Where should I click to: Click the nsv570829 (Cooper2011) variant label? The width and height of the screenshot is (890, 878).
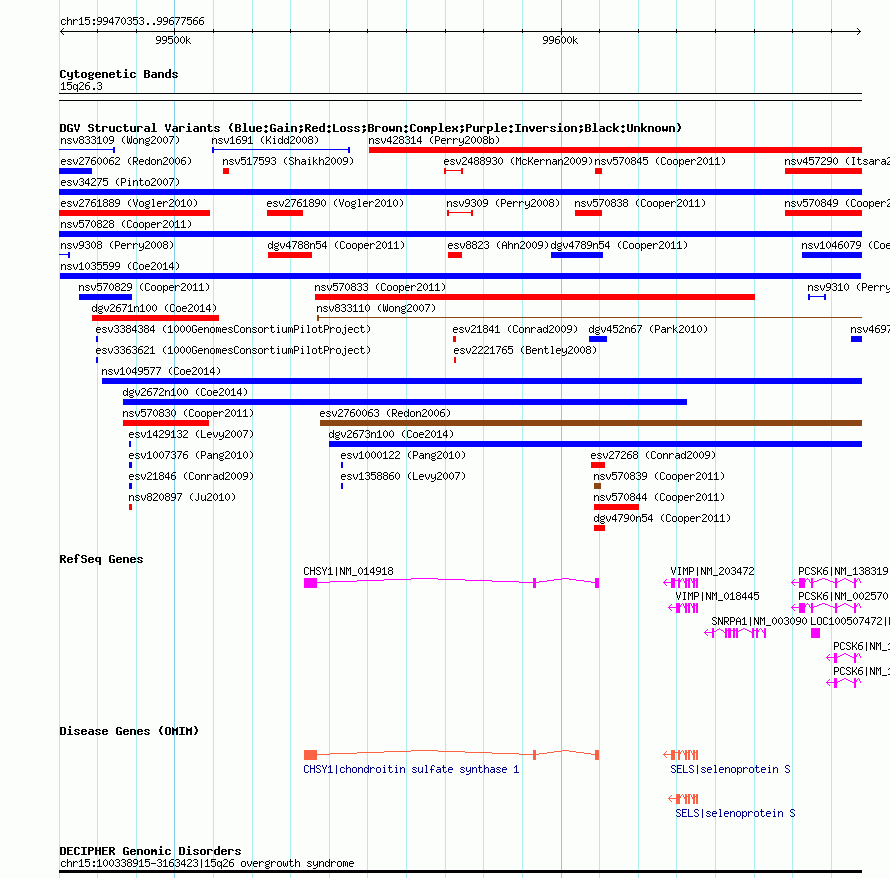tap(144, 287)
